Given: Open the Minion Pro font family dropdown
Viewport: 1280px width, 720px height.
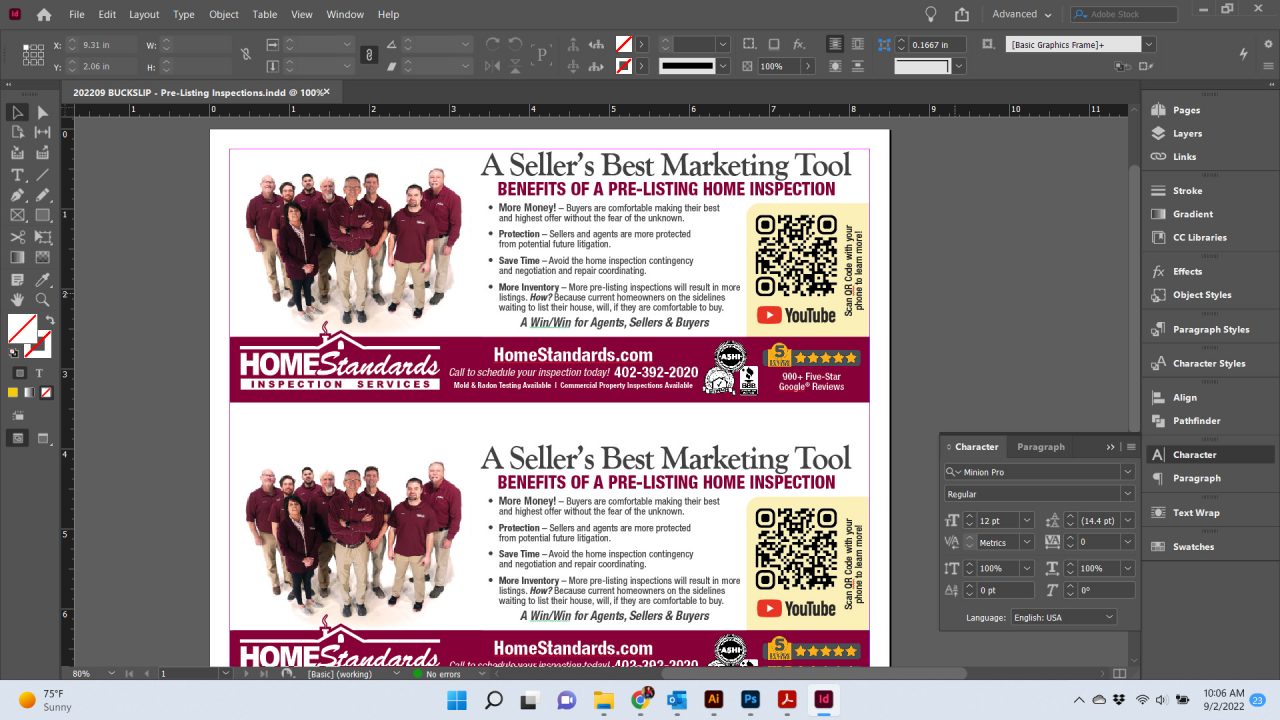Looking at the screenshot, I should 1127,472.
